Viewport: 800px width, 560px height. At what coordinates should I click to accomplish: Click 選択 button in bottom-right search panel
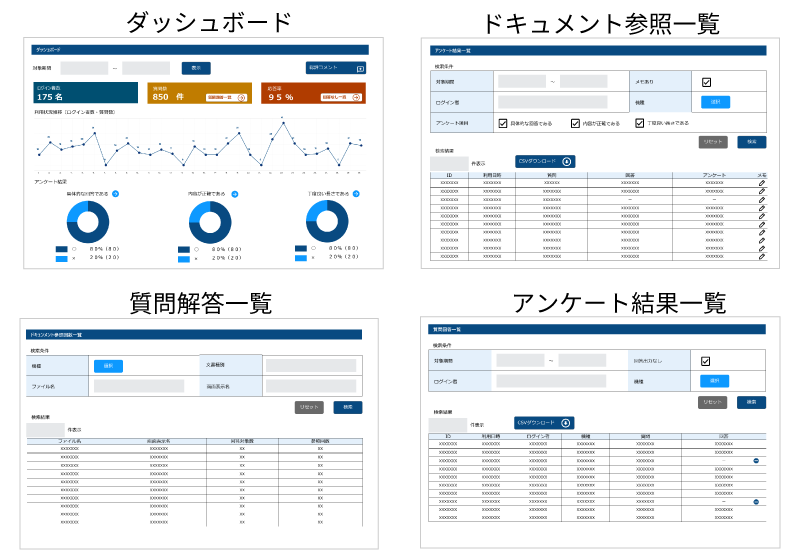point(715,381)
